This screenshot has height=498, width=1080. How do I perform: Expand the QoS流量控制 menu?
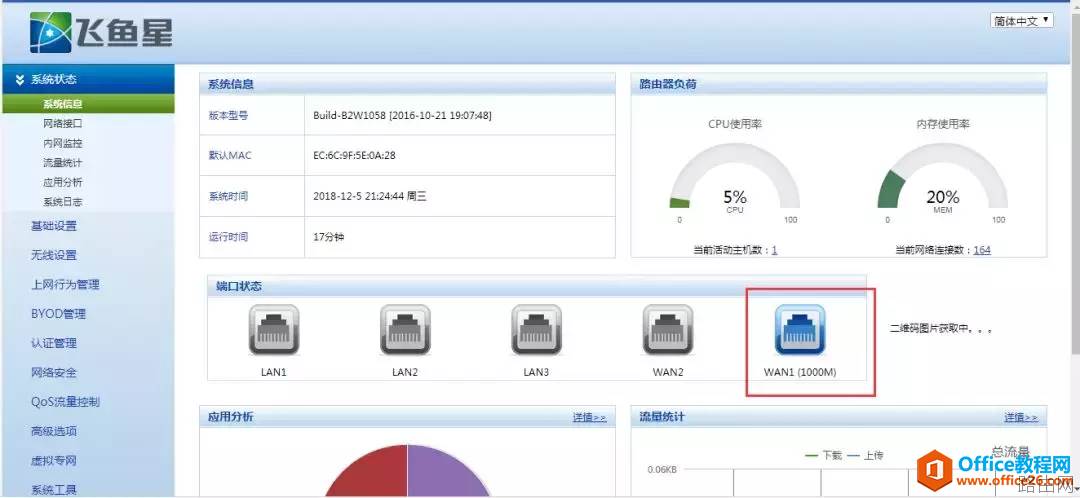coord(65,402)
